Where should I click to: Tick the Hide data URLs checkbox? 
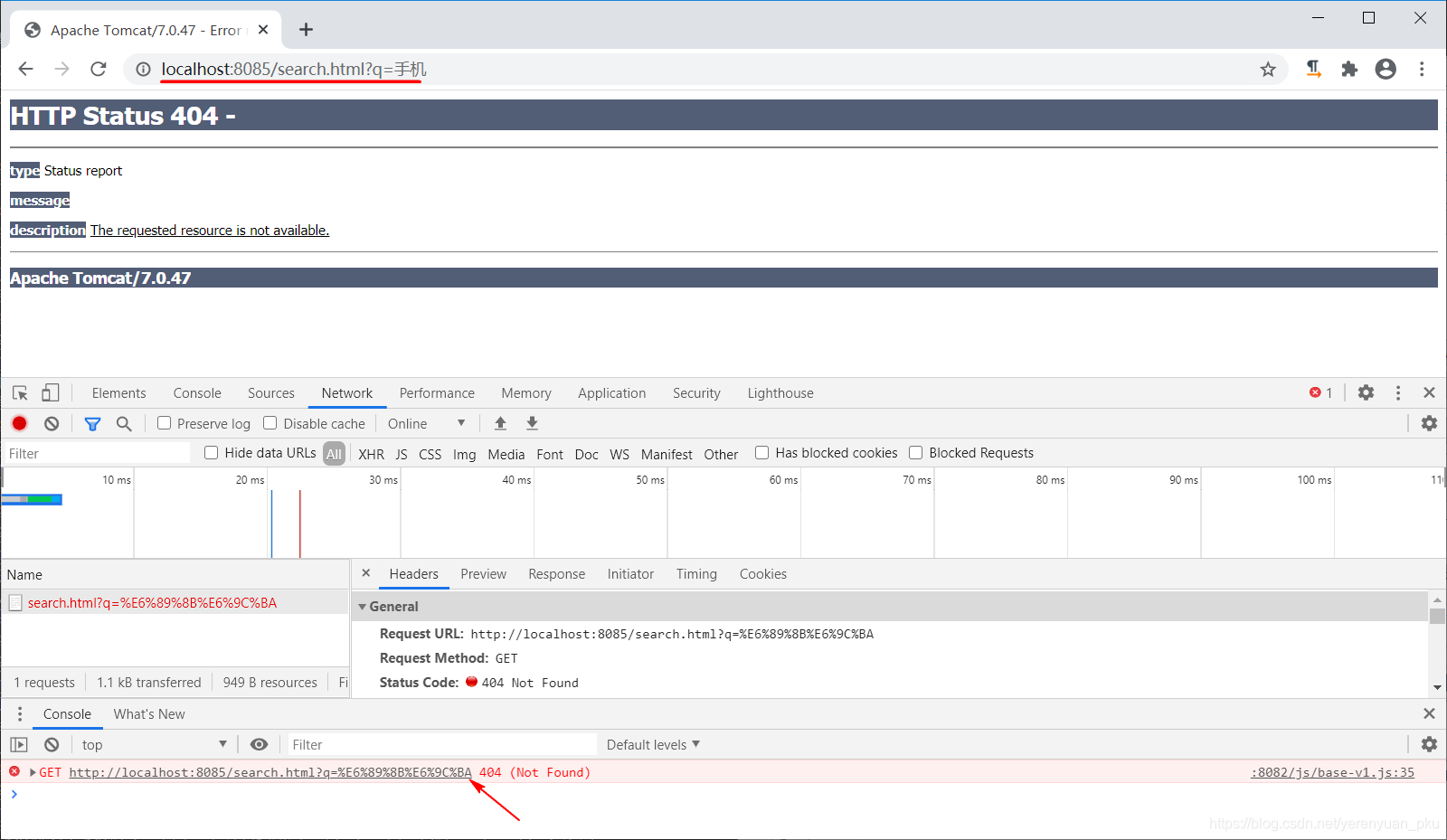[x=211, y=453]
